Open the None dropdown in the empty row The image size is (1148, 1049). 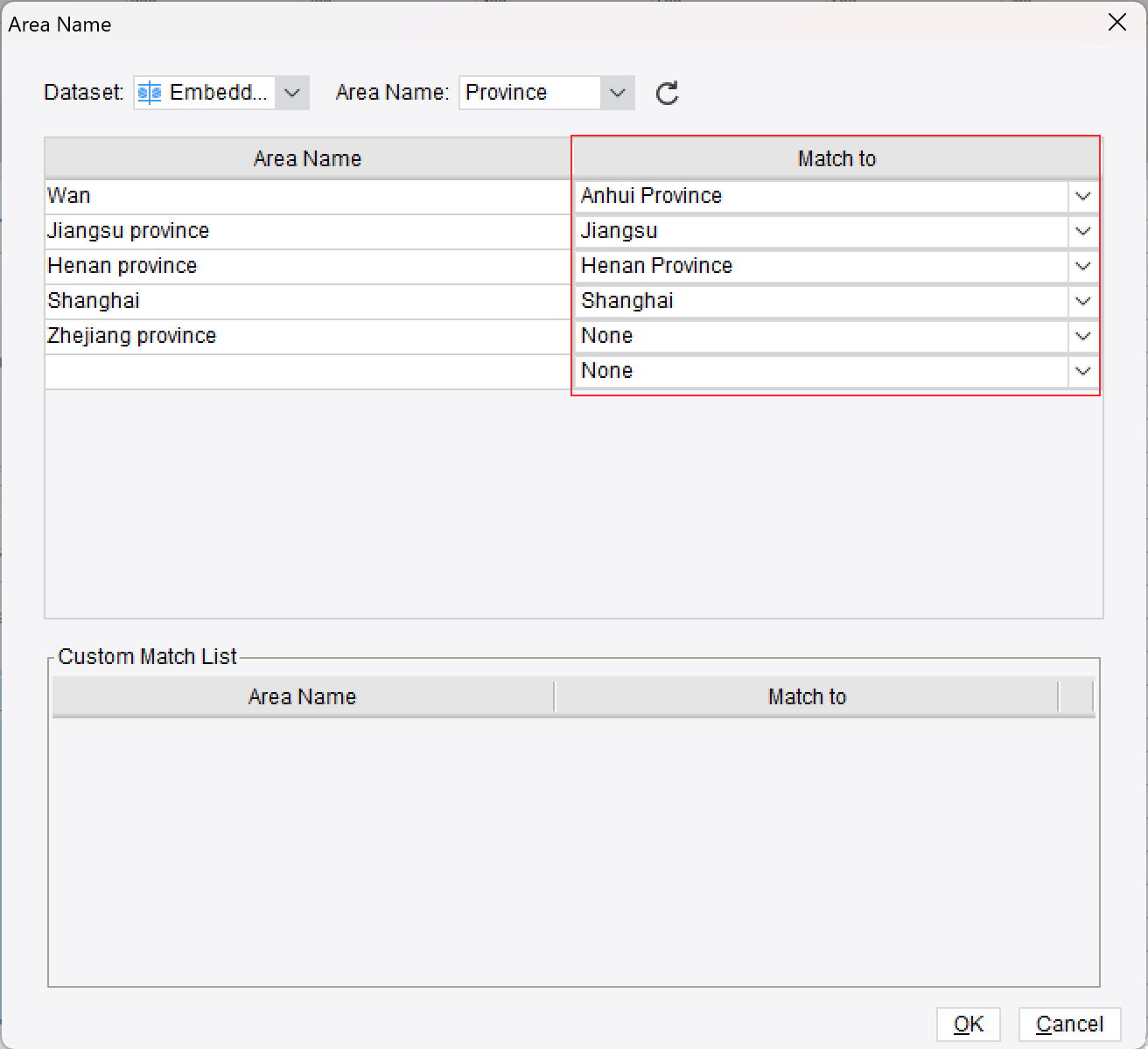(x=1082, y=371)
